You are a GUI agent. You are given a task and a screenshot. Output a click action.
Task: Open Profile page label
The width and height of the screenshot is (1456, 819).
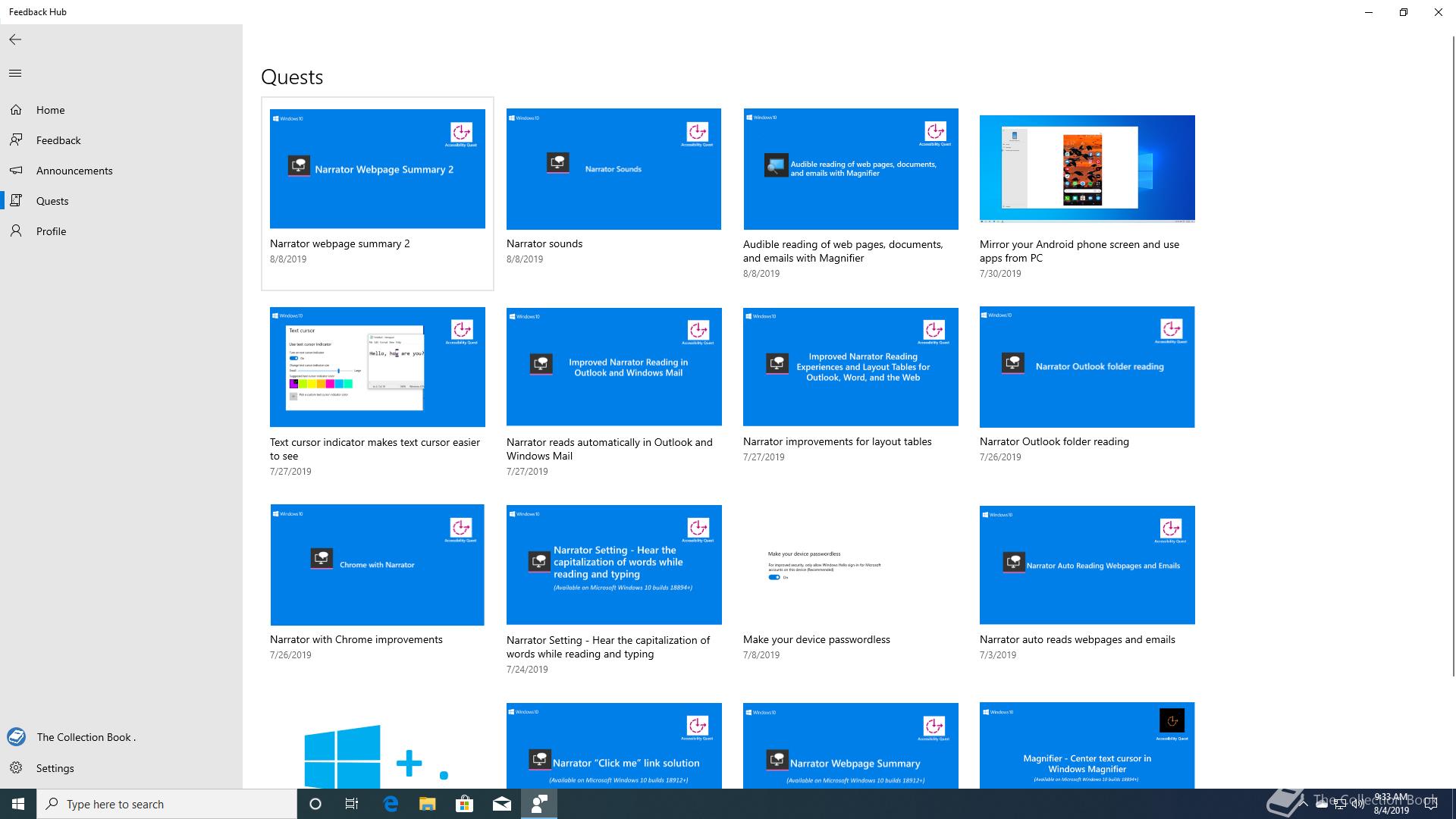tap(52, 231)
